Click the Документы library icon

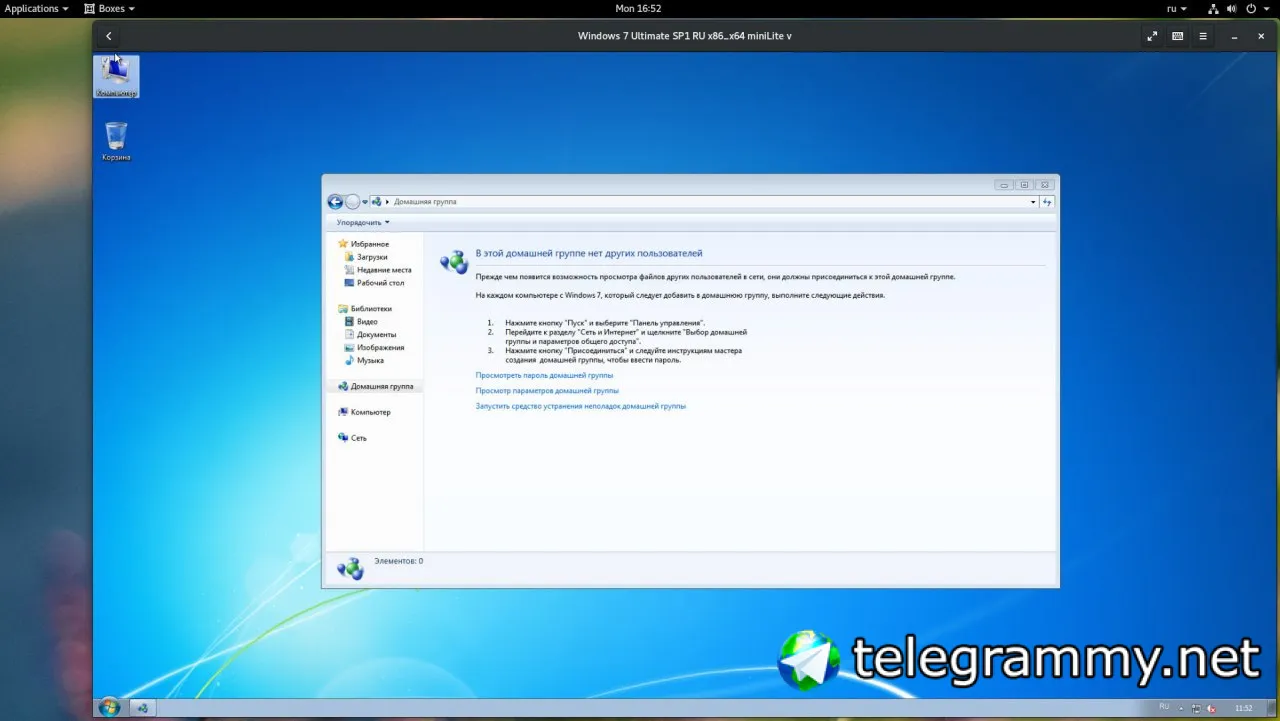(349, 335)
